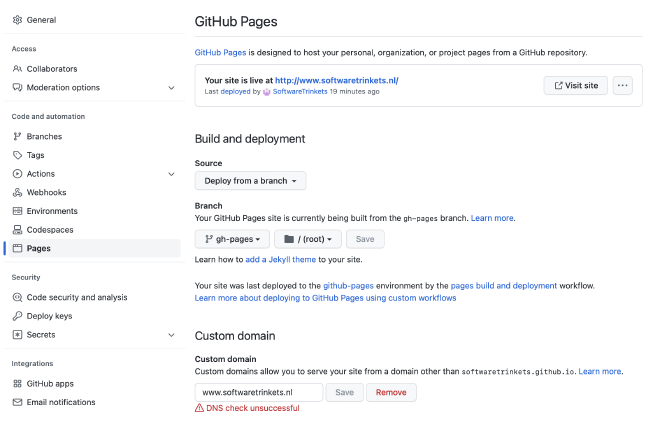The height and width of the screenshot is (422, 660).
Task: Open Code security and analysis settings
Action: coord(76,297)
